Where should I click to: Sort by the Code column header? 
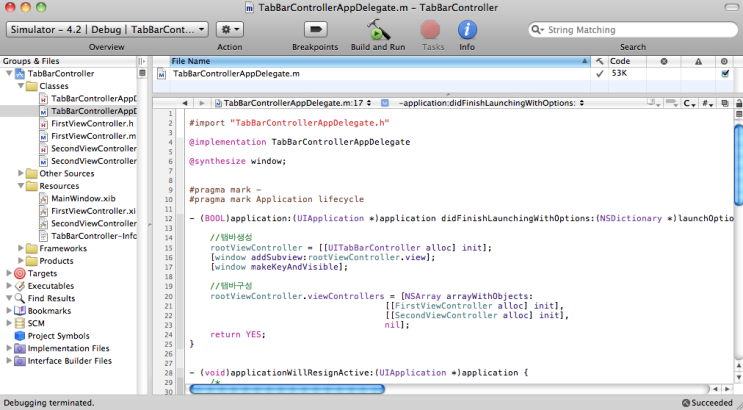coord(627,61)
